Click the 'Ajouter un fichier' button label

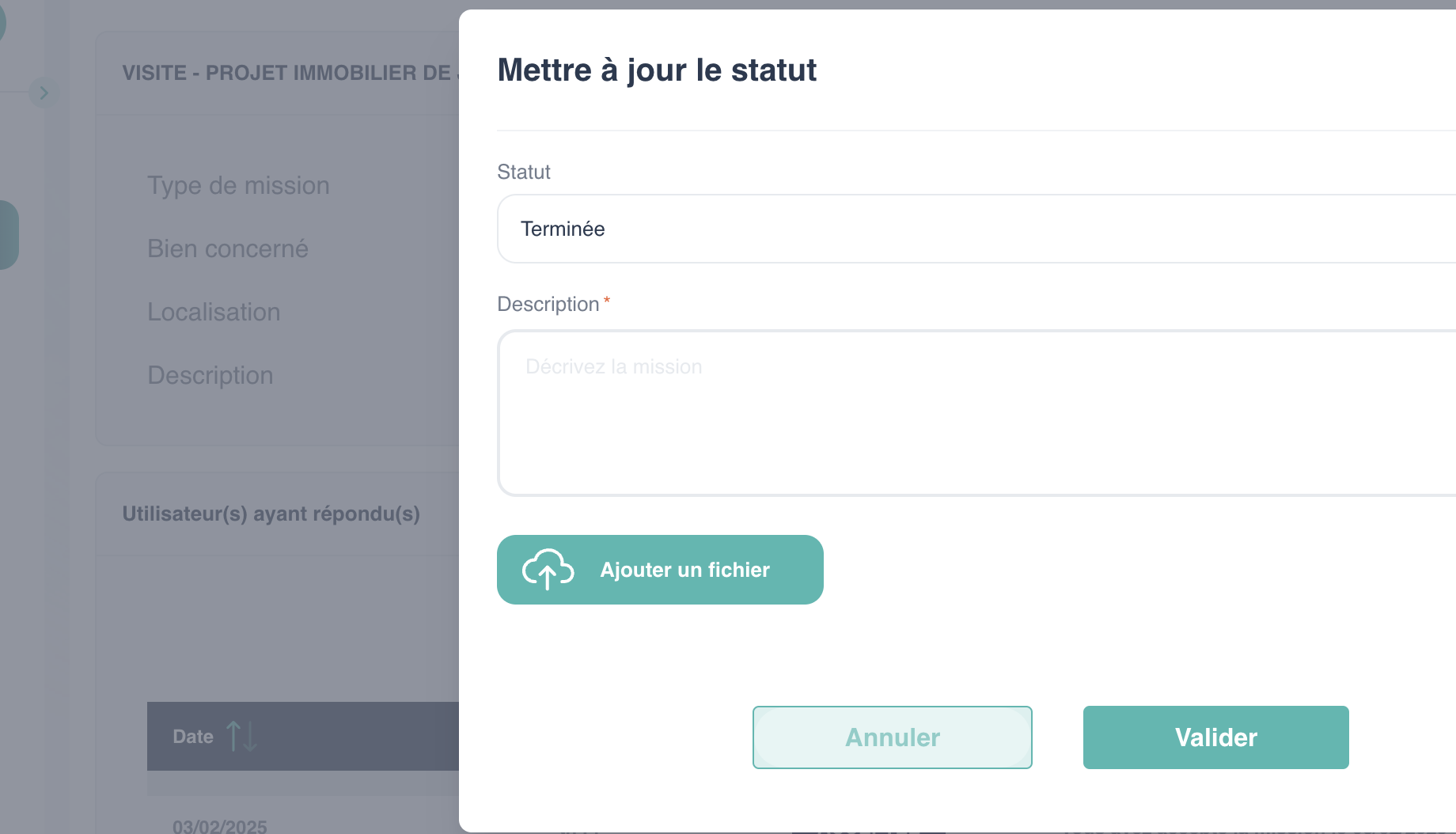tap(684, 570)
